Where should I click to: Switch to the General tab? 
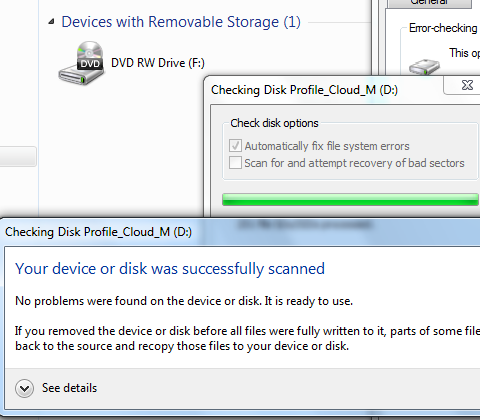point(429,3)
